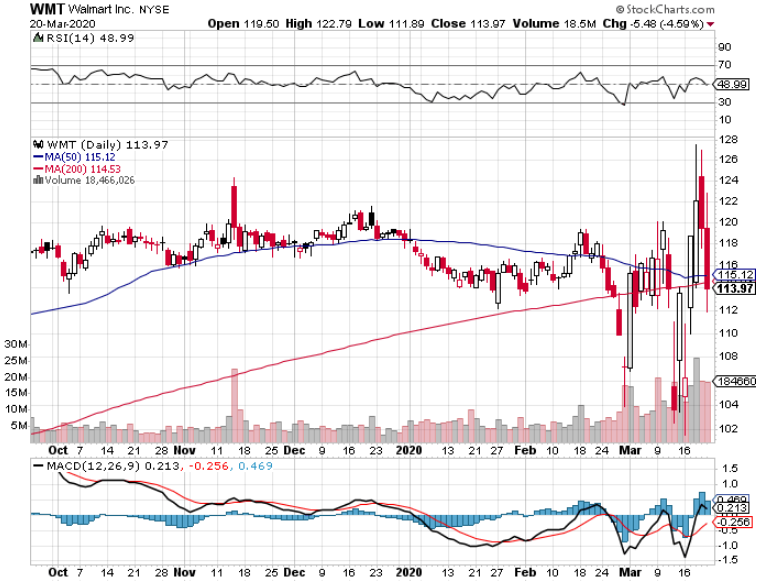Click the blue 0.469 MACD histogram value
The image size is (768, 581).
[255, 466]
